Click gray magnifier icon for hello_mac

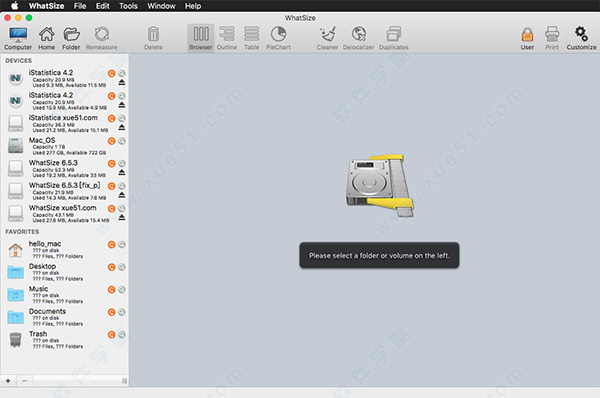tap(122, 244)
